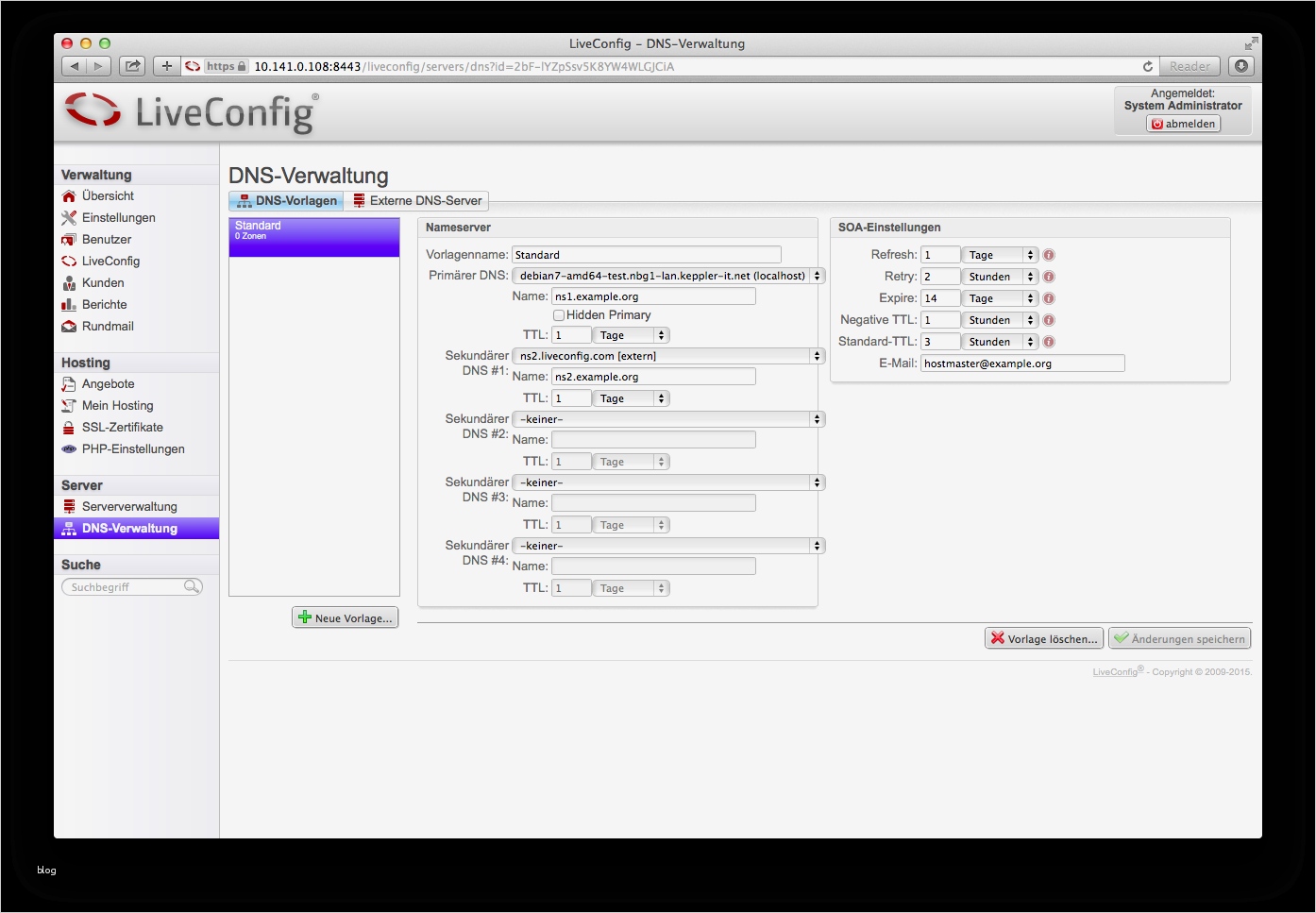
Task: Open the Standard-TTL unit dropdown
Action: click(x=1001, y=342)
